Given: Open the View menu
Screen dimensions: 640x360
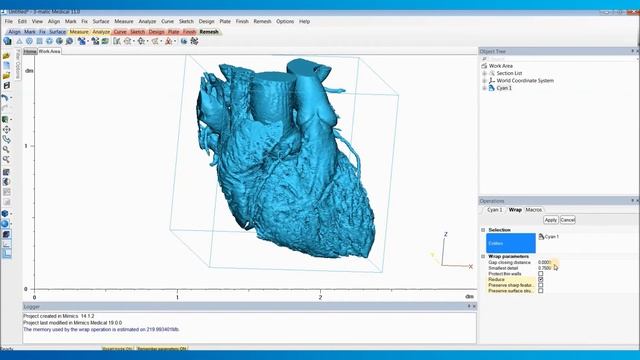Looking at the screenshot, I should pos(37,21).
